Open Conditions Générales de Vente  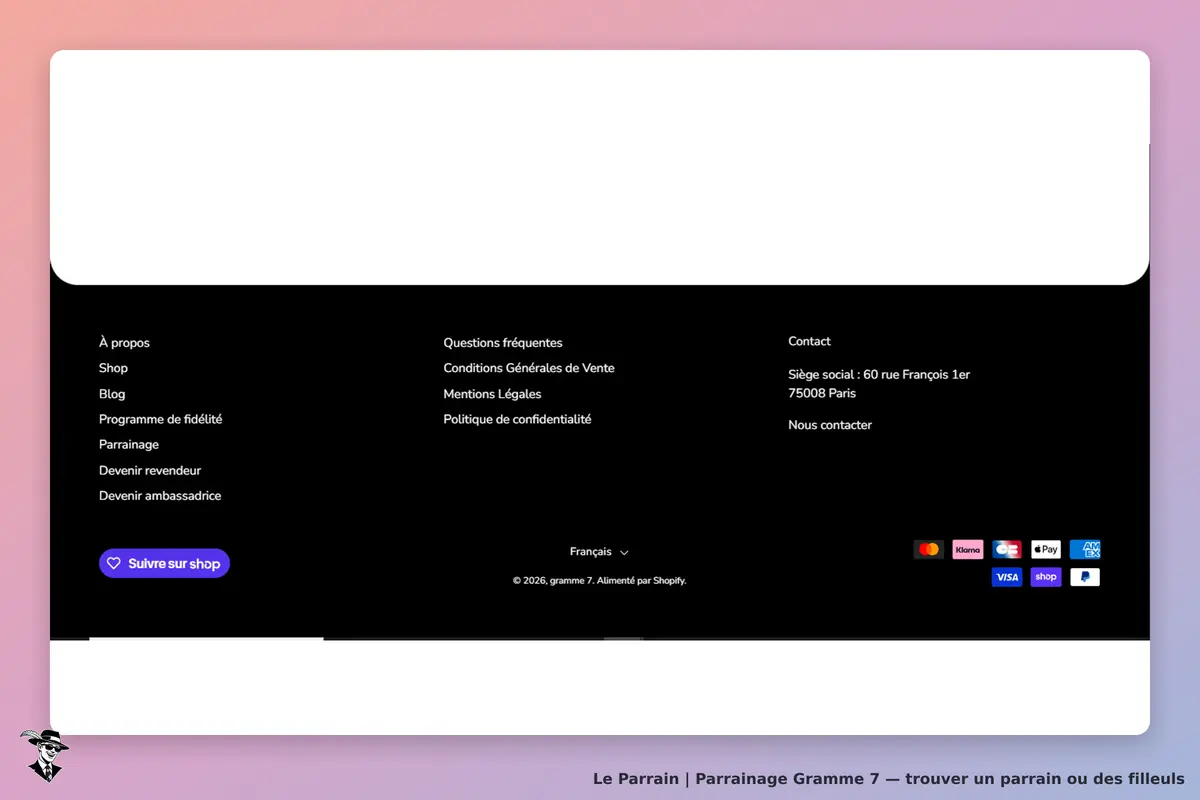click(529, 368)
